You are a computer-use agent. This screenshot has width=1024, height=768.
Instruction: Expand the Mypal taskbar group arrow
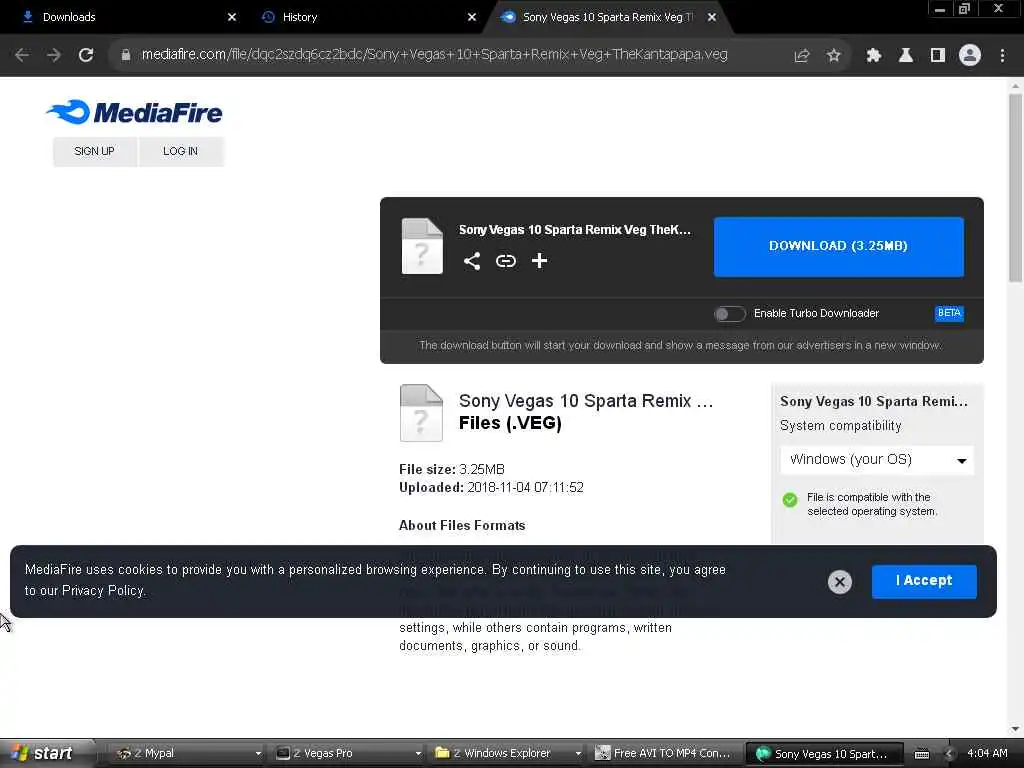click(258, 754)
